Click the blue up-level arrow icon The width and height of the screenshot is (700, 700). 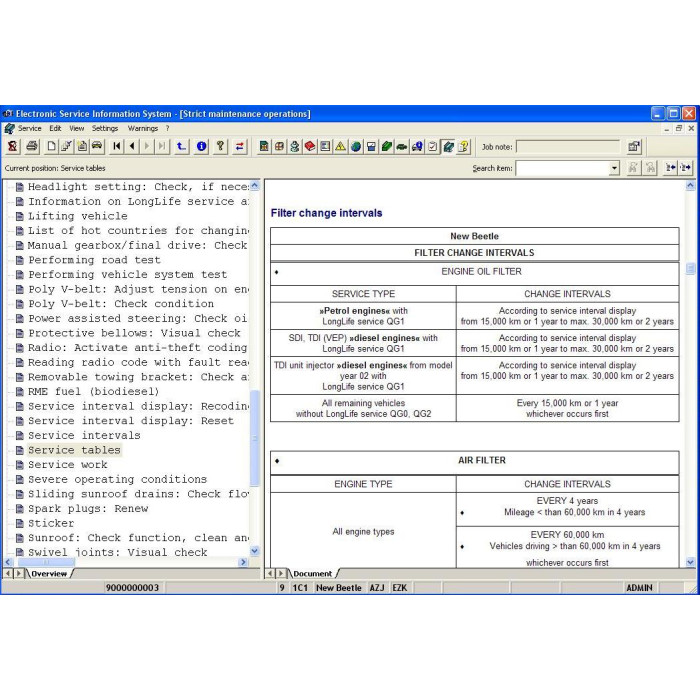(x=181, y=146)
